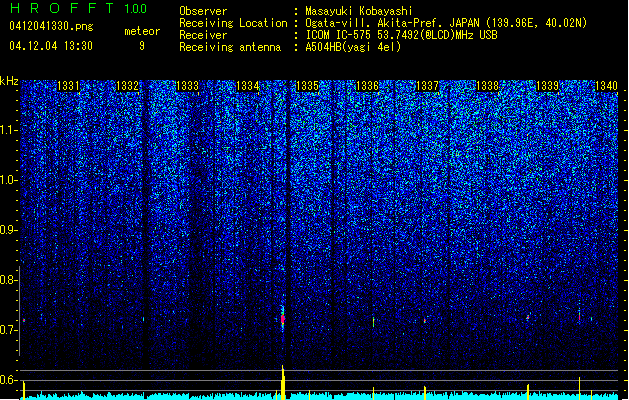Select the 1337 time marker

[427, 86]
